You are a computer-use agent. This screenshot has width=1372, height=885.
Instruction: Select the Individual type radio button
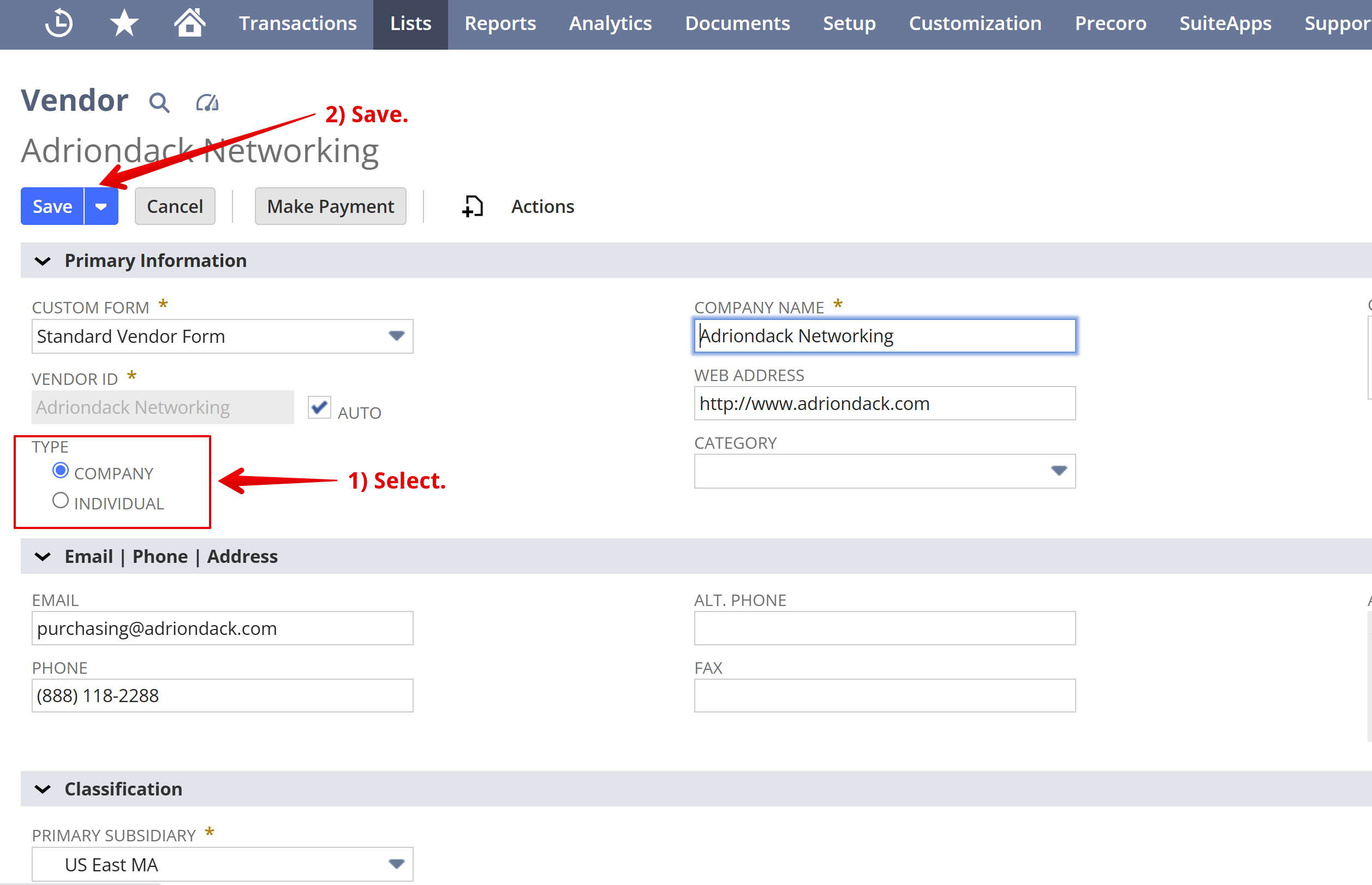[x=60, y=501]
